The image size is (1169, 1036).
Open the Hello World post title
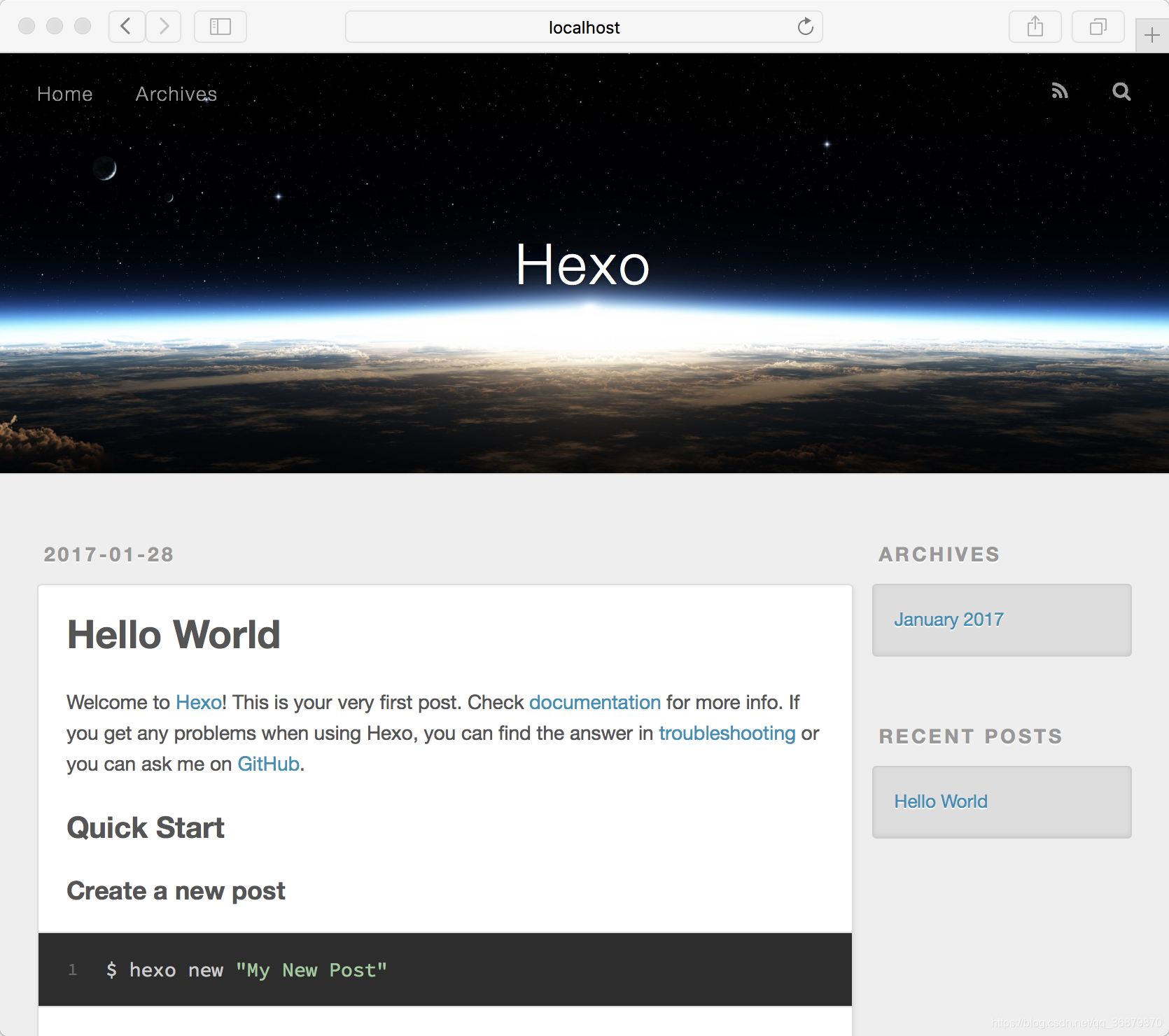174,635
